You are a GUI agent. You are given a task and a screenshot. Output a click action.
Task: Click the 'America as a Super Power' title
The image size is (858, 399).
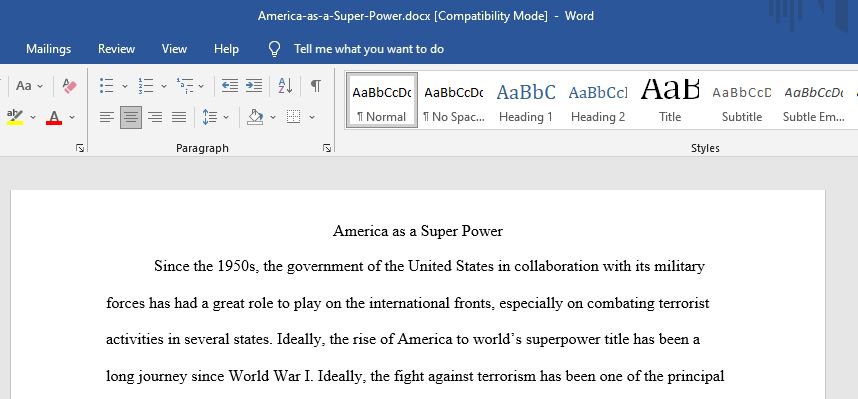(418, 231)
